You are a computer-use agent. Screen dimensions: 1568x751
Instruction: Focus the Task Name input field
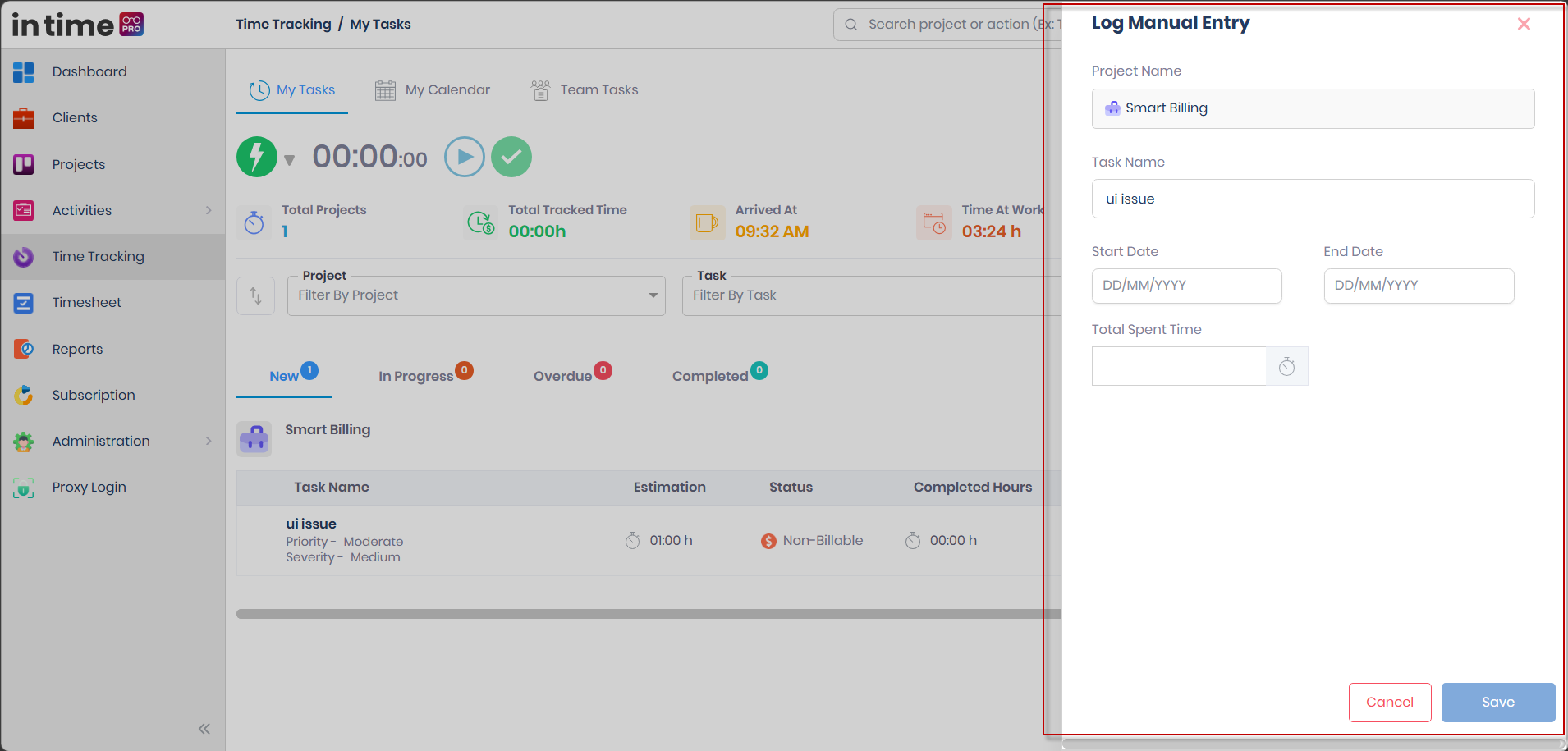click(x=1313, y=199)
